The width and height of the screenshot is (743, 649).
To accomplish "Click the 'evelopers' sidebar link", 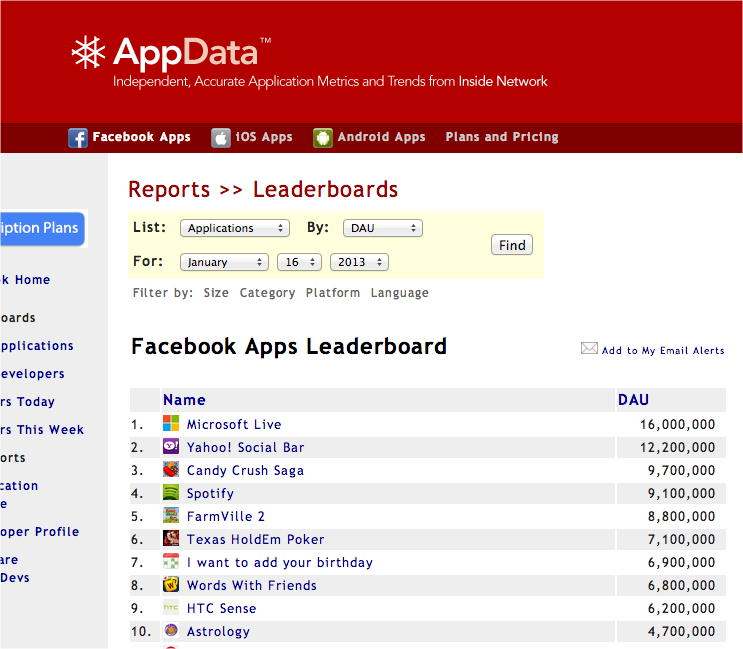I will [33, 374].
